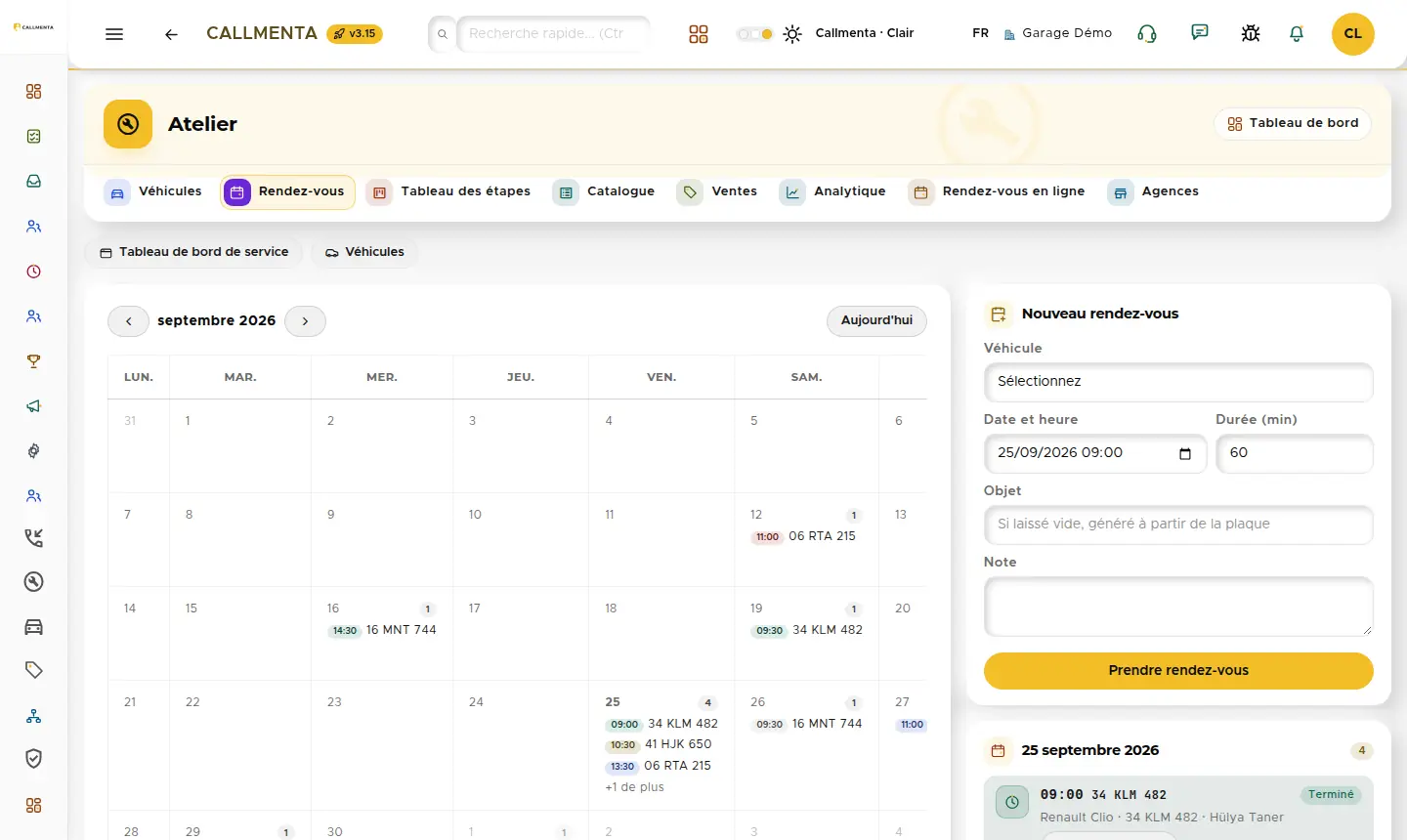
Task: Expand +1 de plus on September 25
Action: 635,787
